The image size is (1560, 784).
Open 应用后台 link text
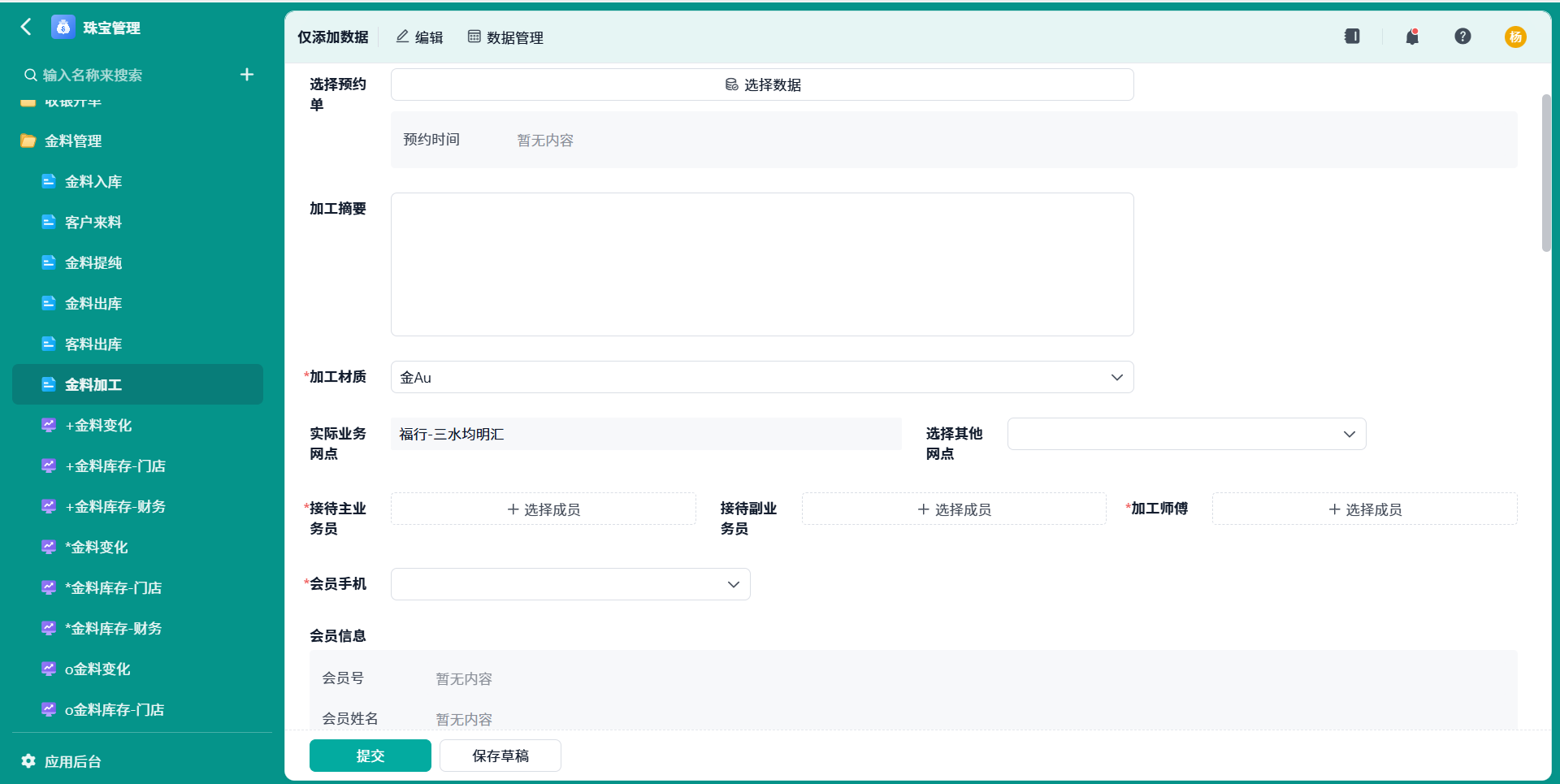[73, 761]
